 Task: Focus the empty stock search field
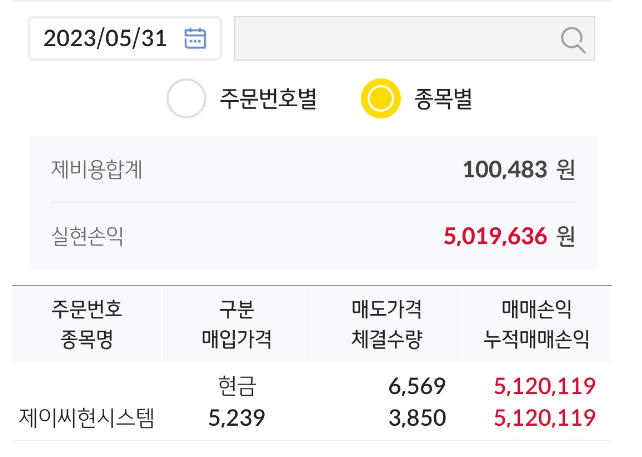414,38
